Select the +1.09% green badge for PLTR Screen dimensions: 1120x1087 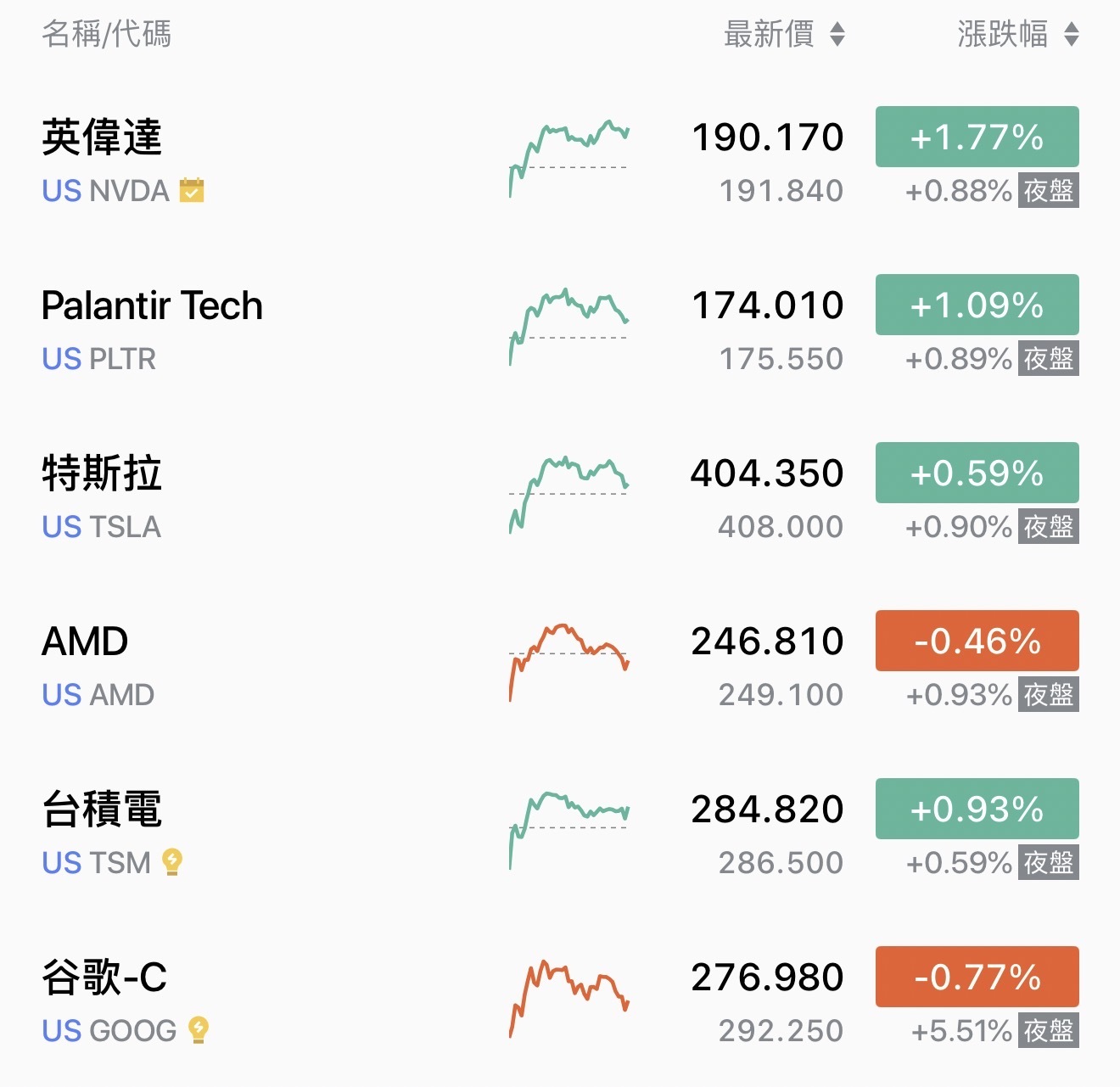click(977, 305)
